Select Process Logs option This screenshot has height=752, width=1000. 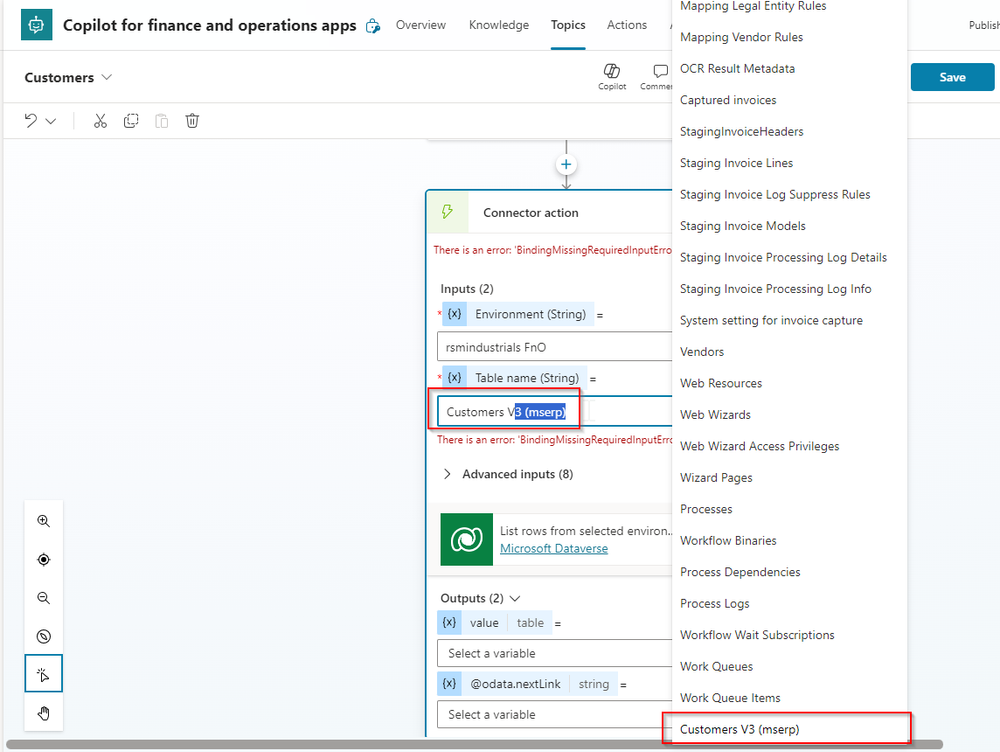click(790, 603)
